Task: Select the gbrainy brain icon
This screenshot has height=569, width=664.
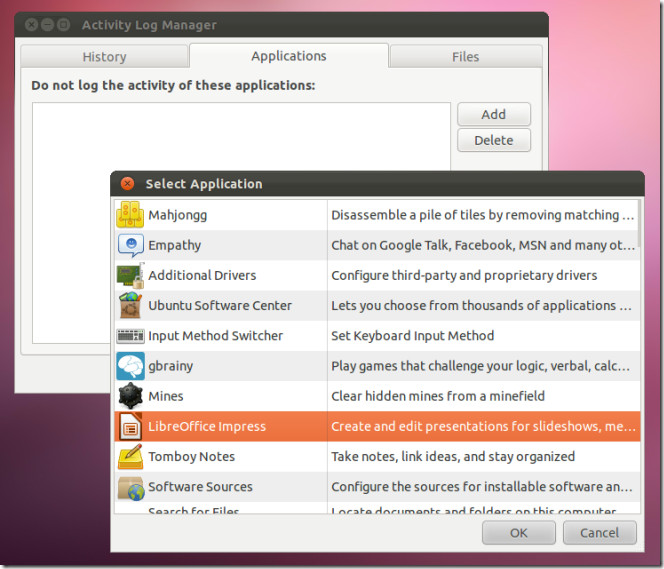Action: tap(130, 366)
